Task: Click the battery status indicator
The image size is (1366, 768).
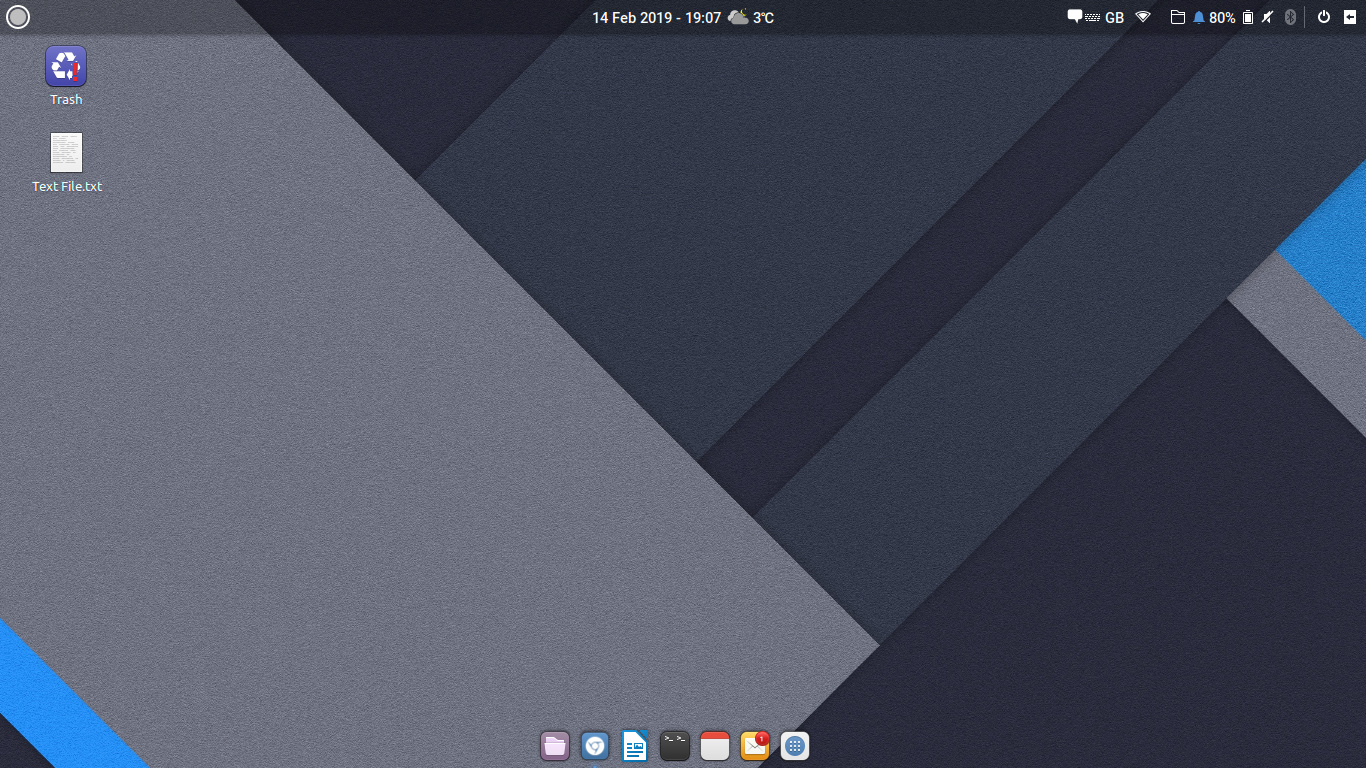Action: tap(1247, 17)
